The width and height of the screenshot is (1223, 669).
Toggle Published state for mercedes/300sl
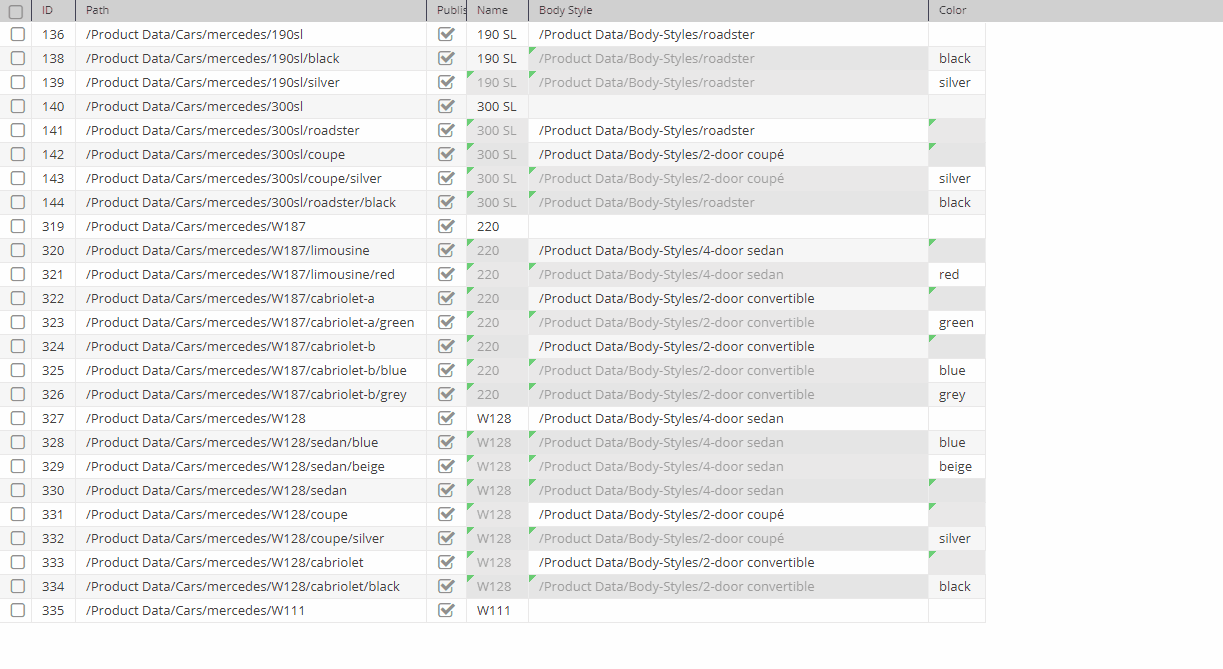point(446,106)
